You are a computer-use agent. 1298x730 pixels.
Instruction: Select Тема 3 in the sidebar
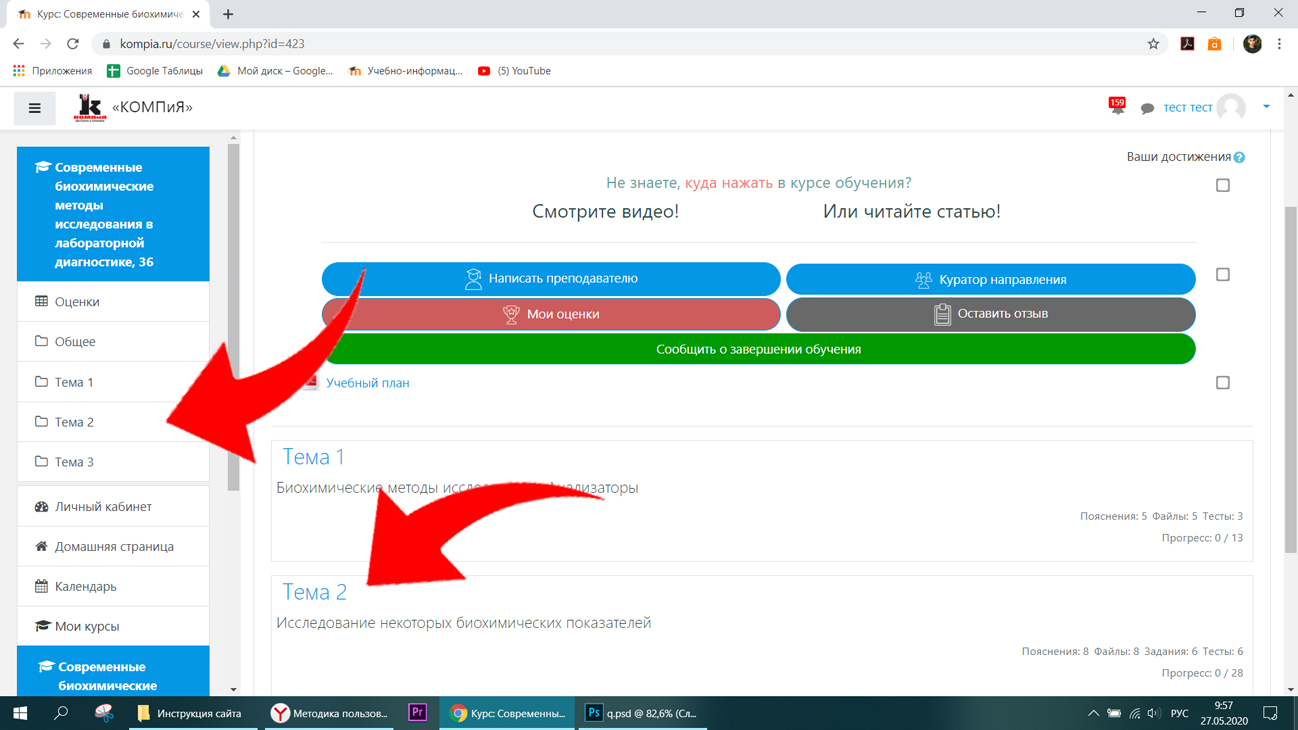113,462
